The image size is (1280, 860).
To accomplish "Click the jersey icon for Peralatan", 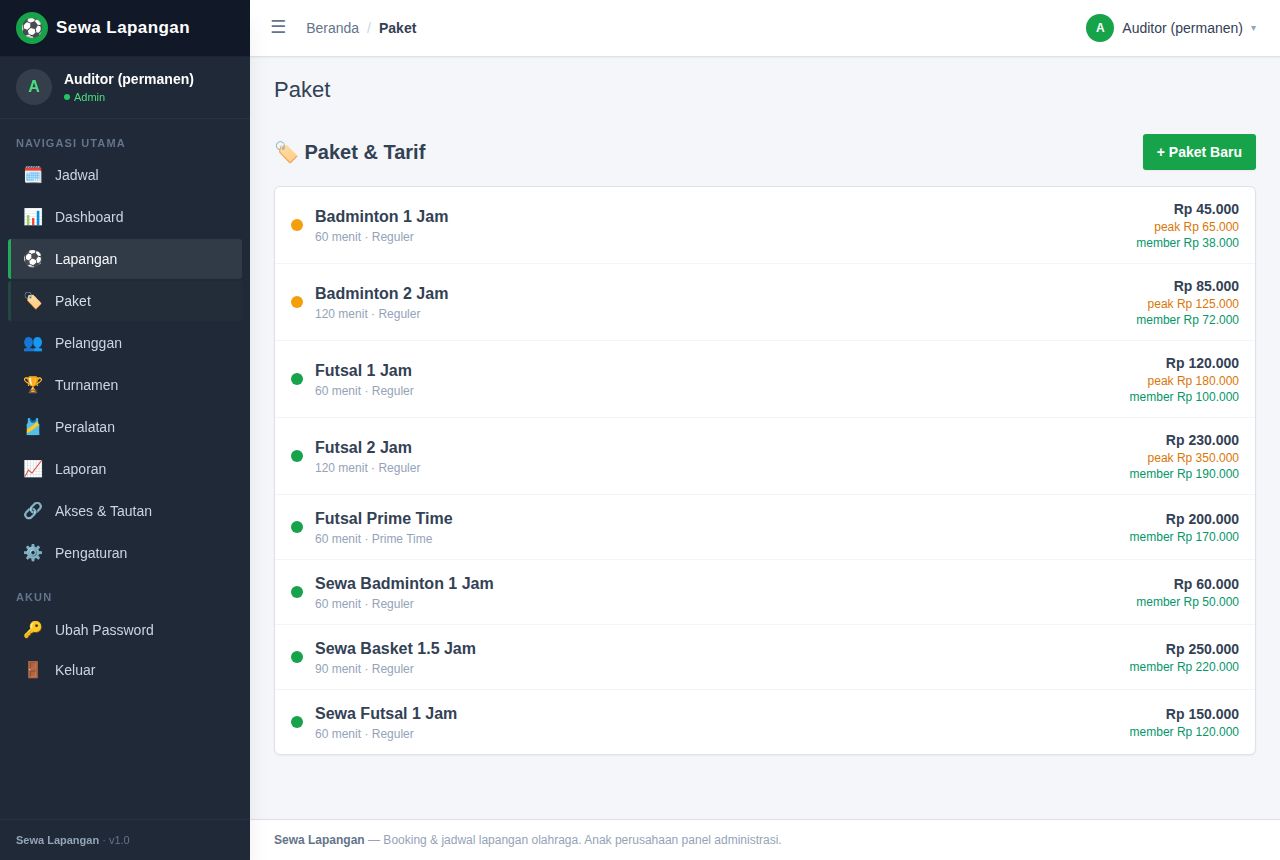I will (x=33, y=427).
